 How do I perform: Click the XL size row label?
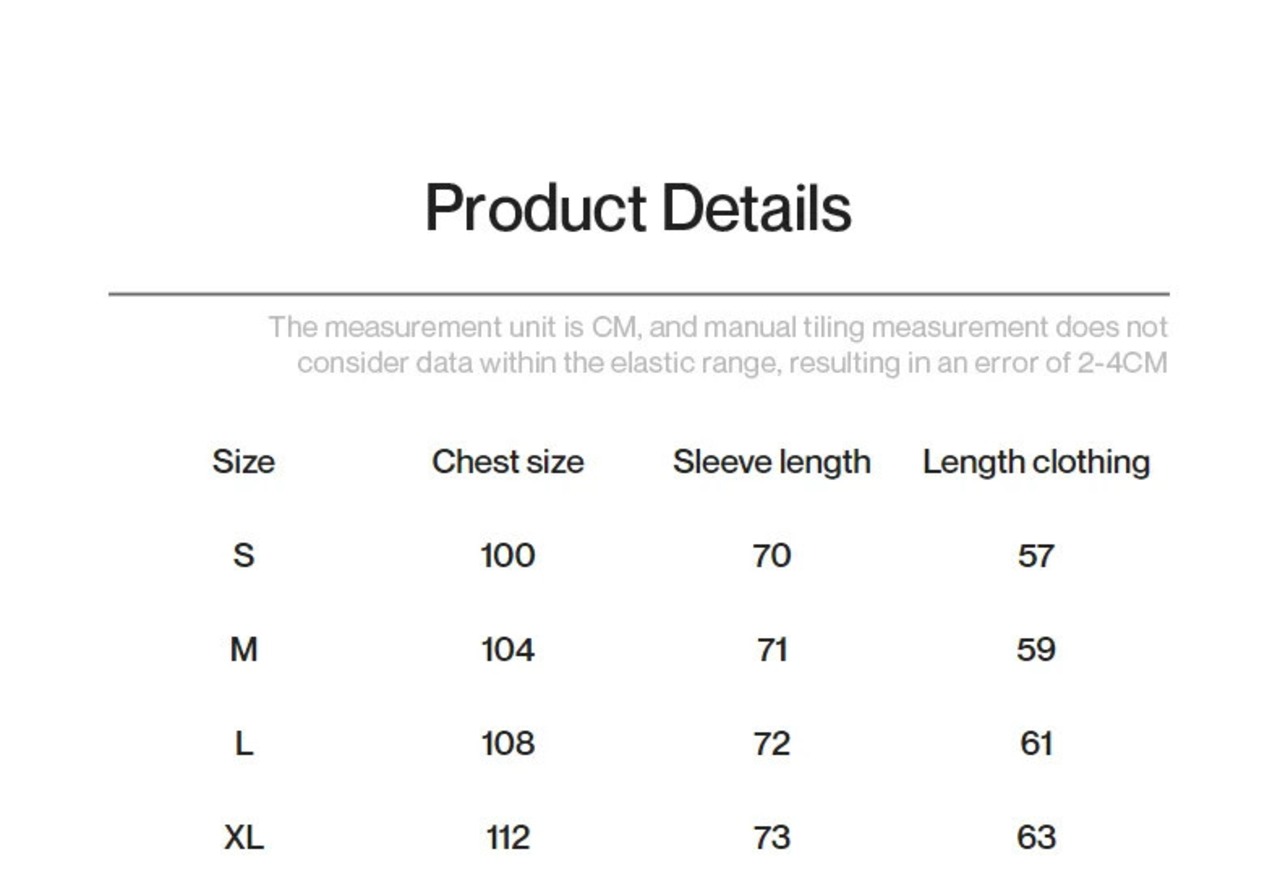(243, 838)
